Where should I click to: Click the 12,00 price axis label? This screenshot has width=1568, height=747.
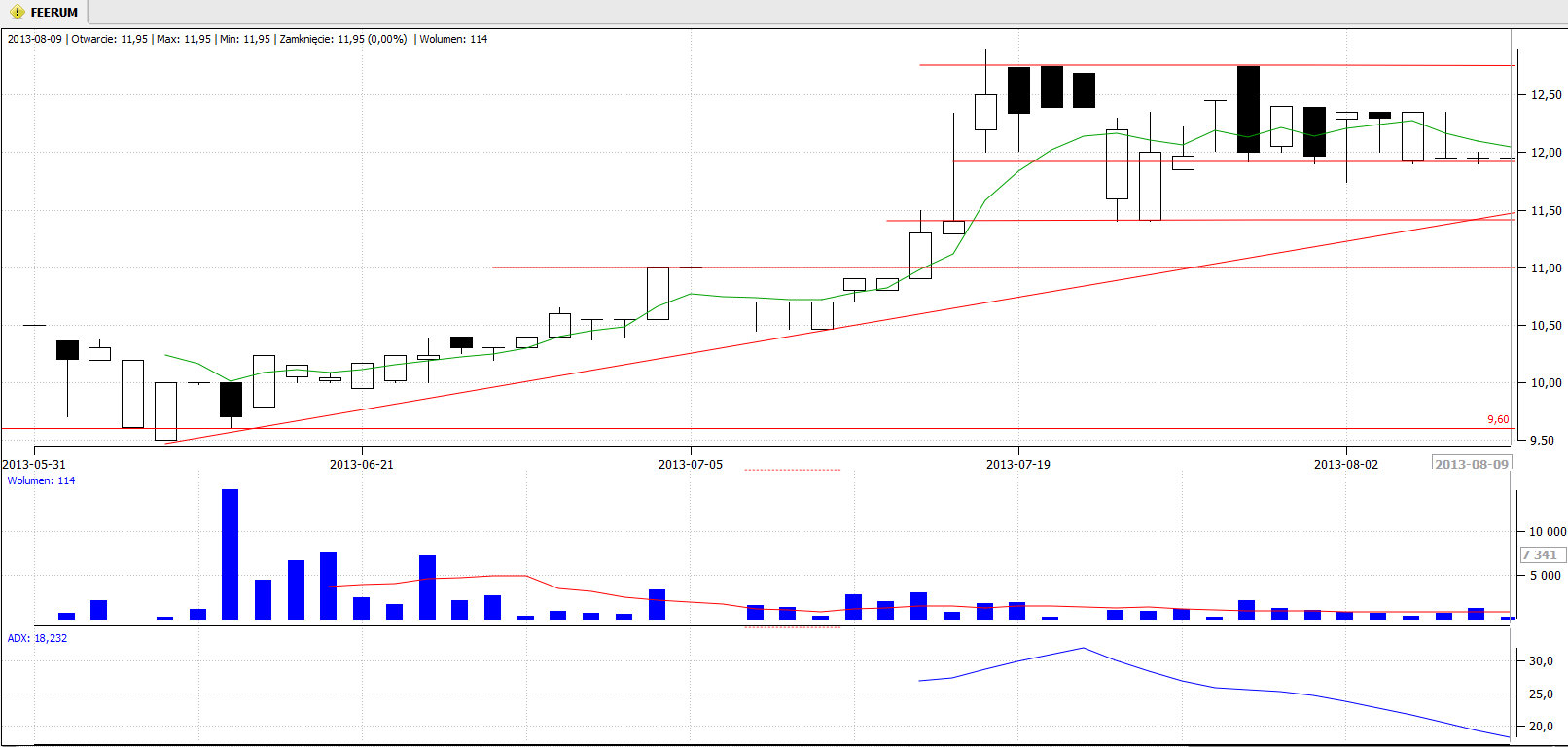pos(1547,153)
